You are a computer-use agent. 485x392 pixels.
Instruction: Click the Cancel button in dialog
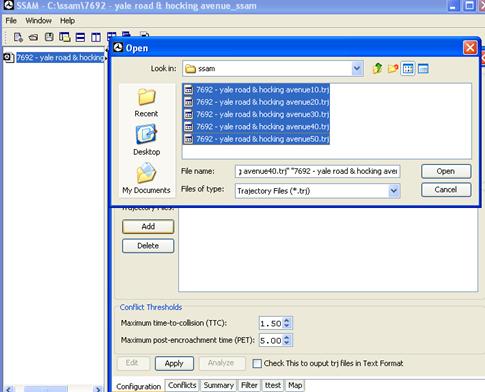[446, 190]
